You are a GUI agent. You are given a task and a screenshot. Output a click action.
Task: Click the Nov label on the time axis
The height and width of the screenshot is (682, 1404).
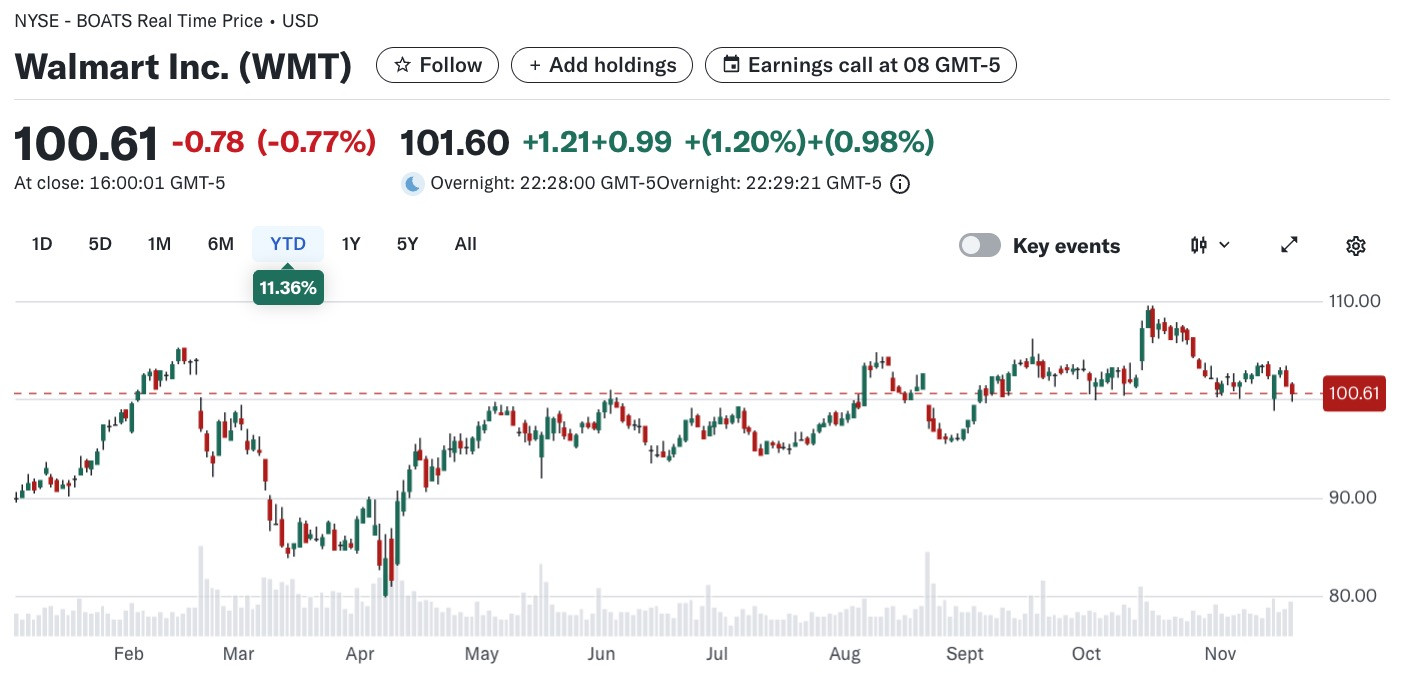(x=1220, y=654)
